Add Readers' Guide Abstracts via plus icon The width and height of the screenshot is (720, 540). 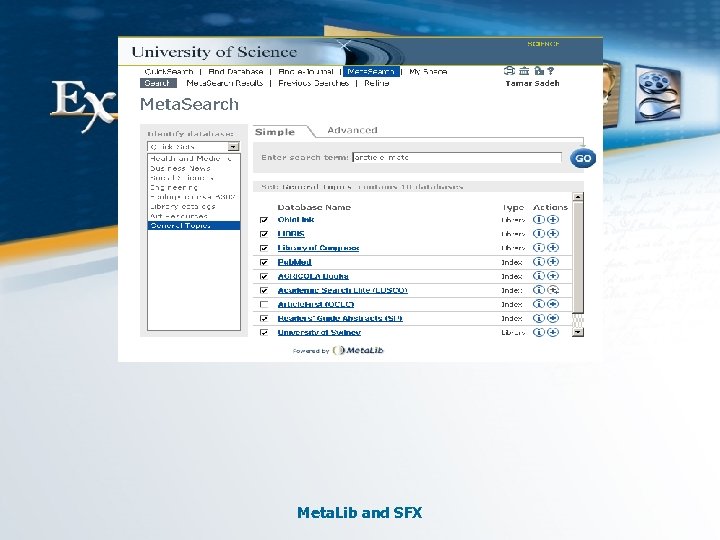553,318
